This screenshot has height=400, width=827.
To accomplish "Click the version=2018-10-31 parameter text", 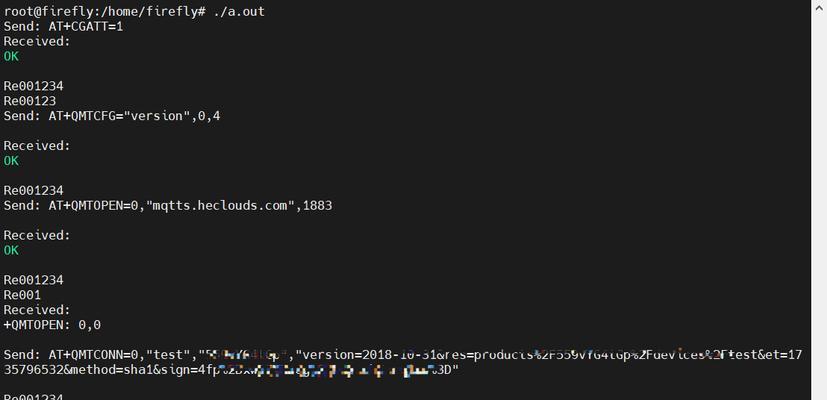I will tap(371, 355).
